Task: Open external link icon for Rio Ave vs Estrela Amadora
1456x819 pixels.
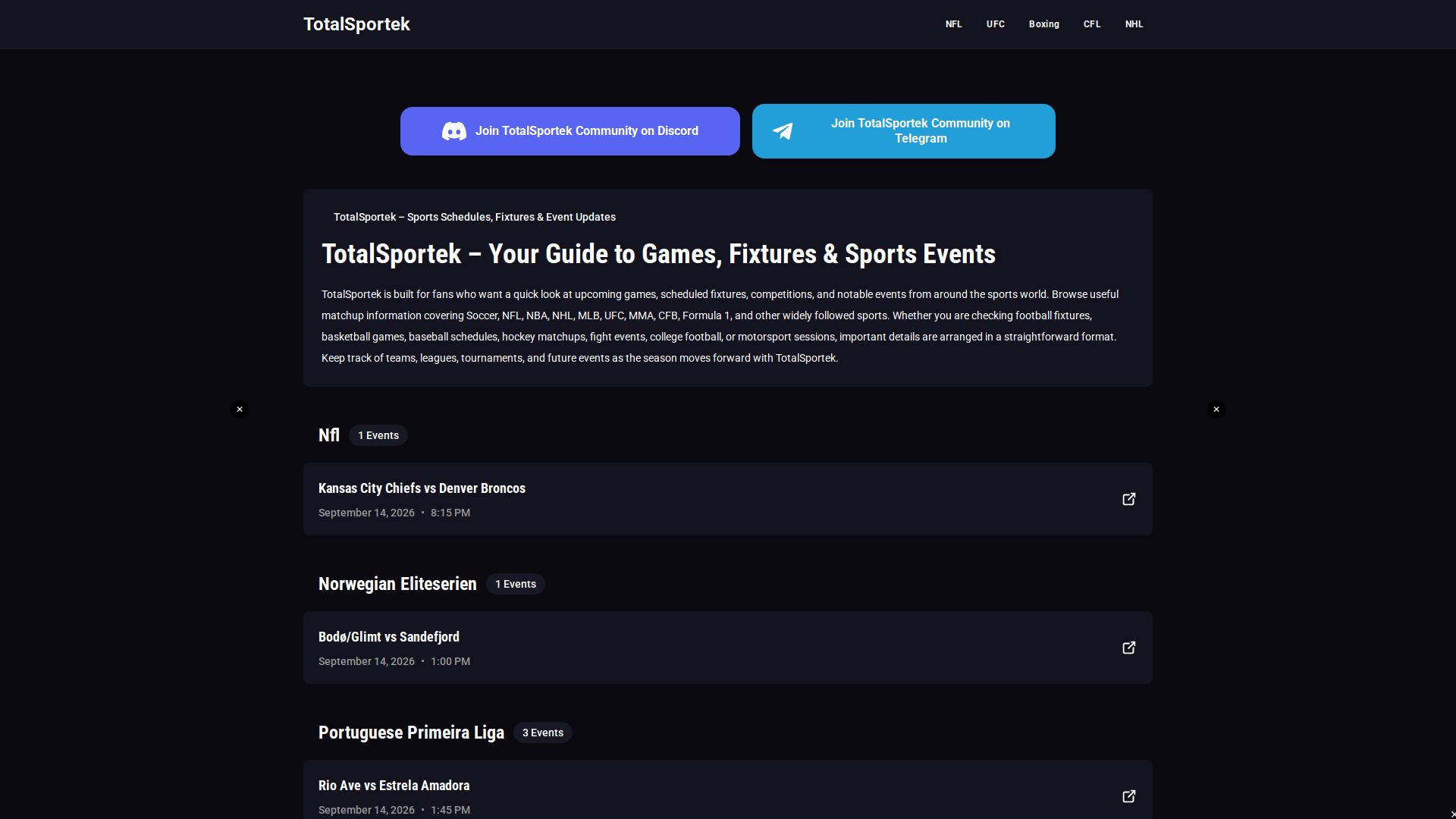Action: pyautogui.click(x=1129, y=796)
